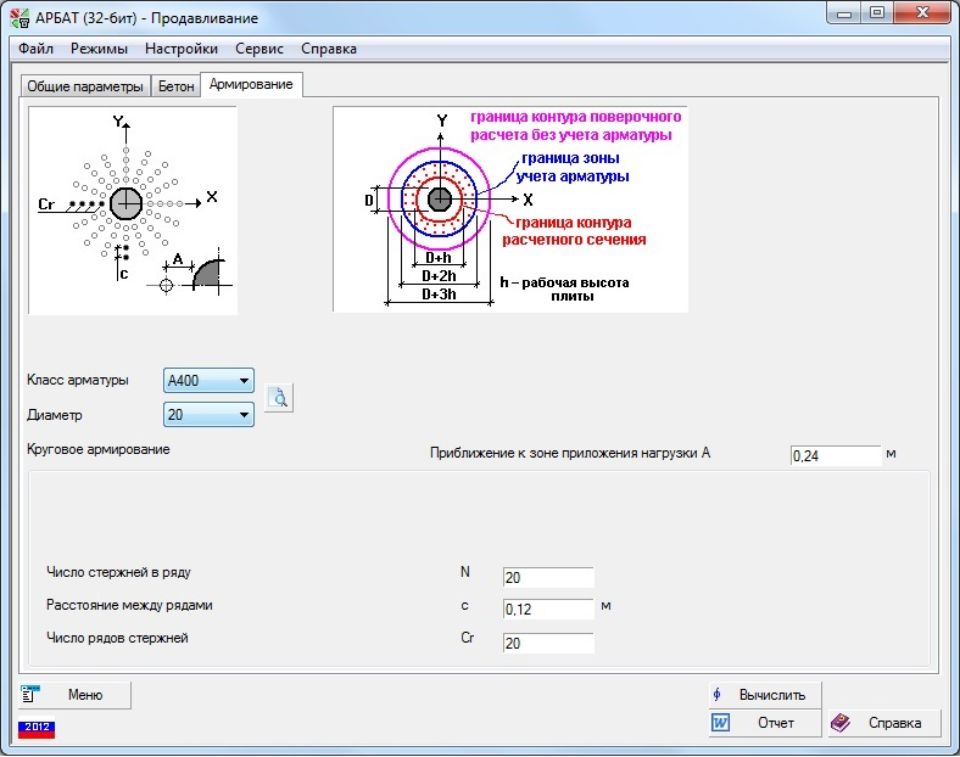Open the Режимы menu
960x757 pixels.
(99, 48)
